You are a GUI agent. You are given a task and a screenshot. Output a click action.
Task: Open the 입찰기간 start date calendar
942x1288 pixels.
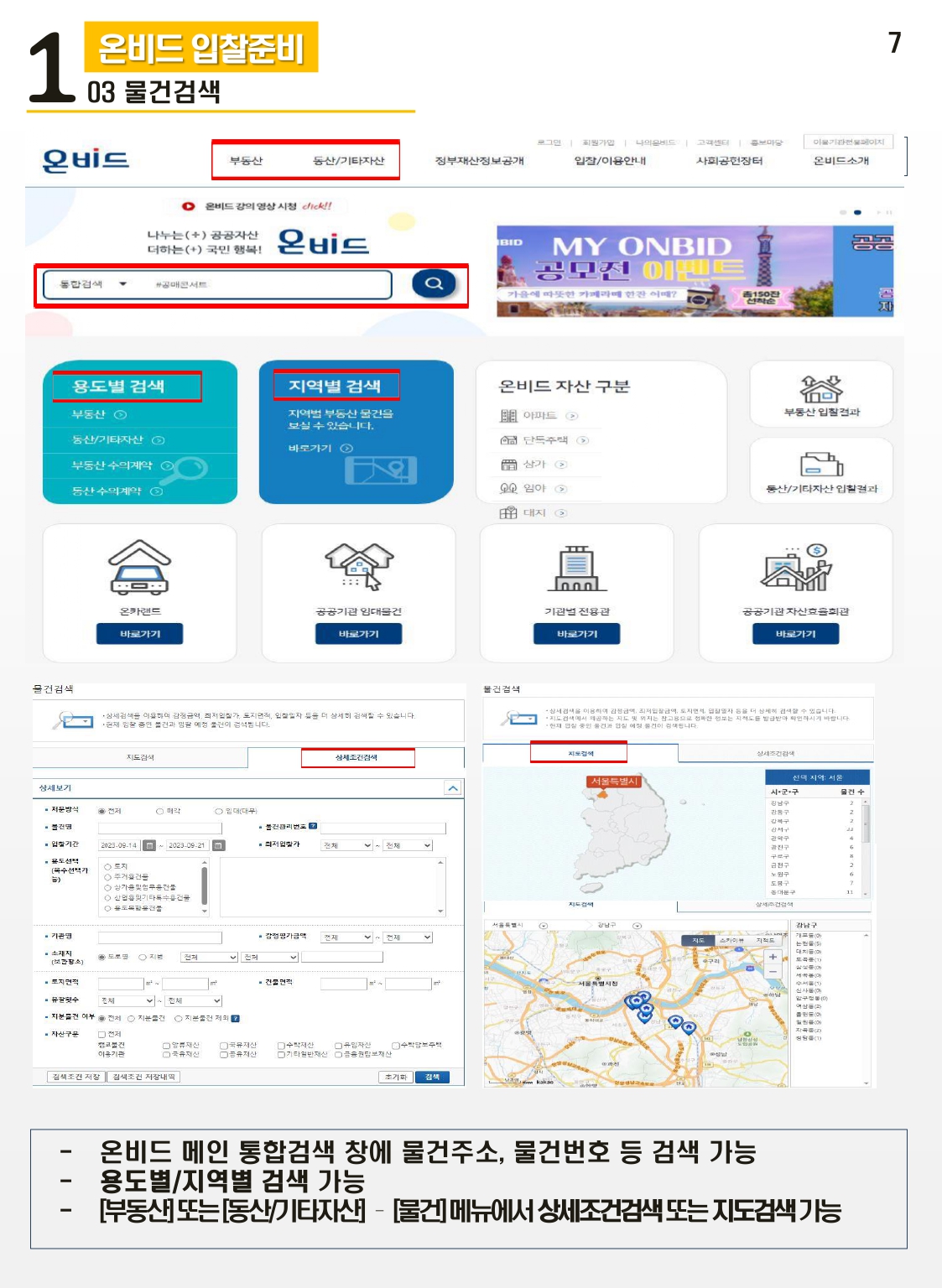tap(149, 845)
